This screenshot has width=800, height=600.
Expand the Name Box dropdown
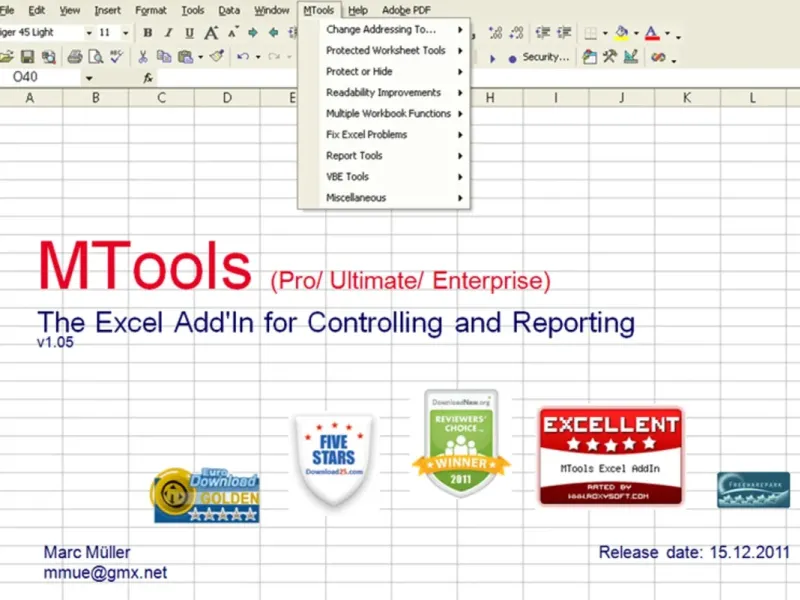(x=89, y=78)
